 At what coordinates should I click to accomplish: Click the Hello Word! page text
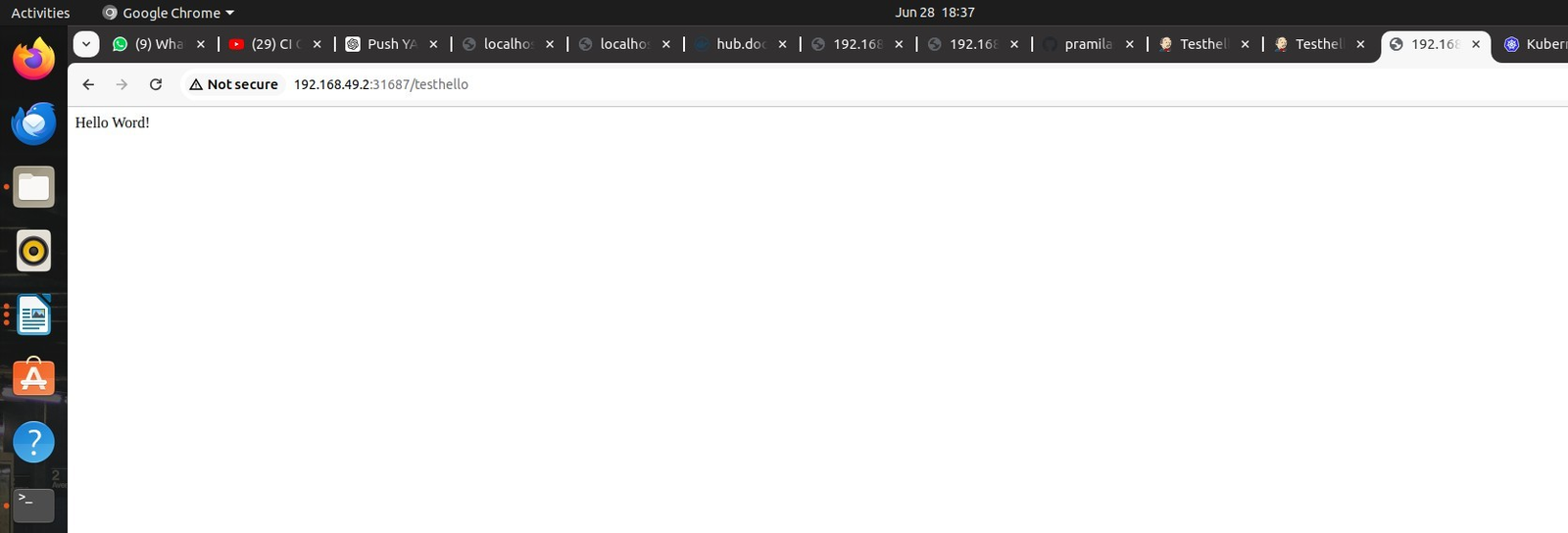[113, 122]
